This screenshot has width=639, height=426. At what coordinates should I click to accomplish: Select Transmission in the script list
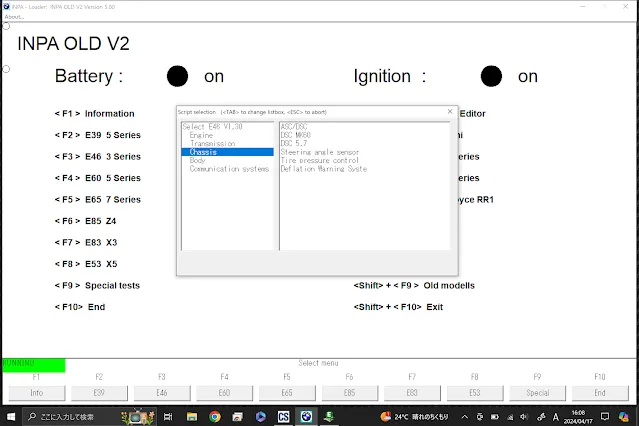click(212, 143)
